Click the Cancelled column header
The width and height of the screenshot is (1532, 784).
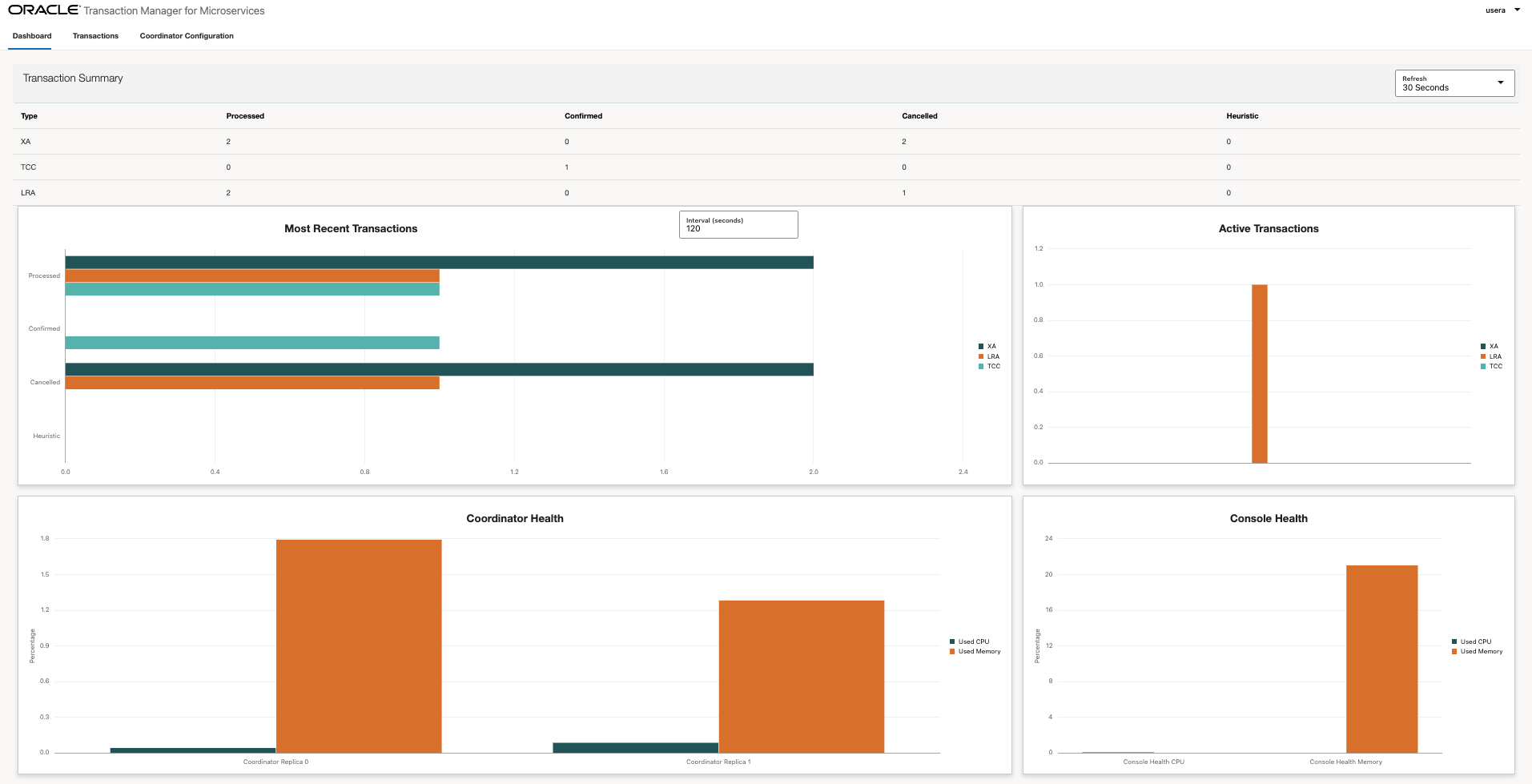pos(919,116)
